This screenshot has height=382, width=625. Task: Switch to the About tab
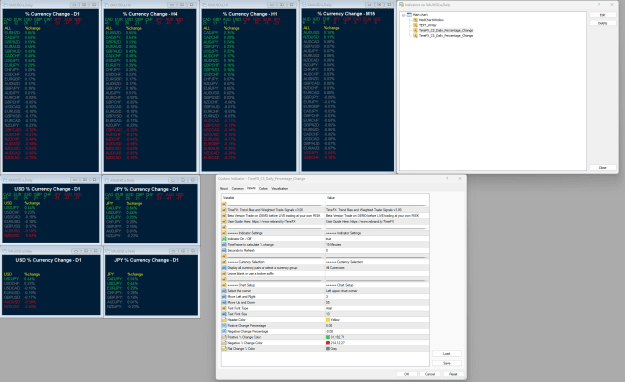click(x=224, y=188)
